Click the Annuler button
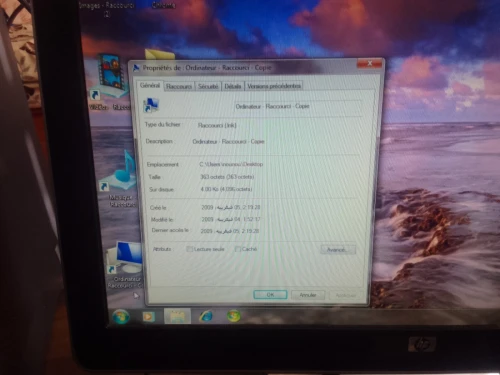 coord(308,295)
